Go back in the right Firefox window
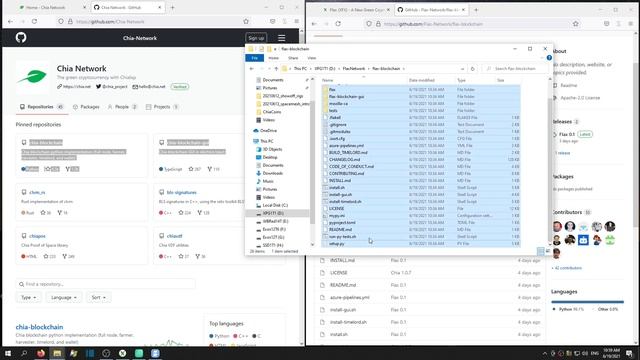The height and width of the screenshot is (360, 640). coord(314,24)
